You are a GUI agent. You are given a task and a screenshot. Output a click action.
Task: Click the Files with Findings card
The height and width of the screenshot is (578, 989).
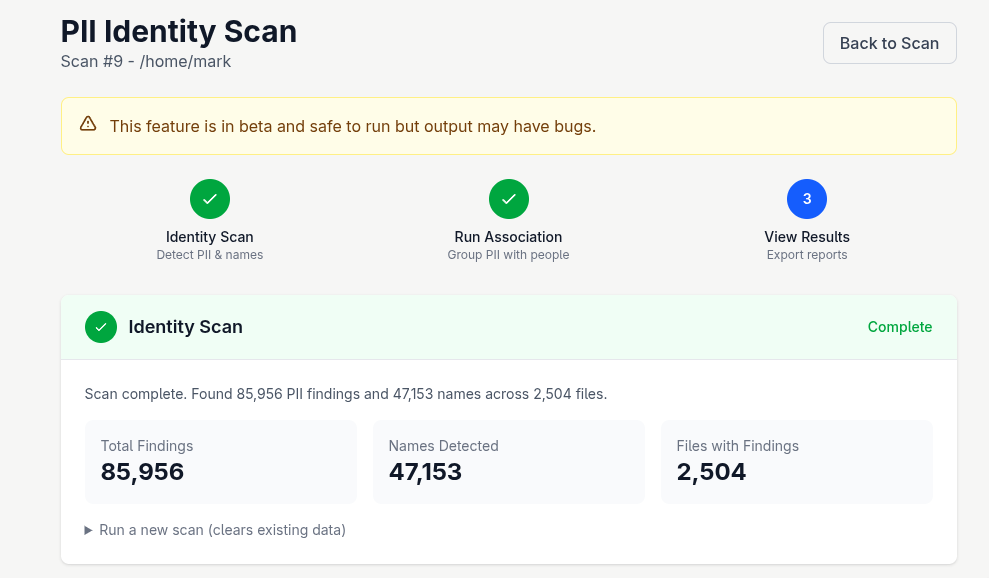tap(796, 461)
